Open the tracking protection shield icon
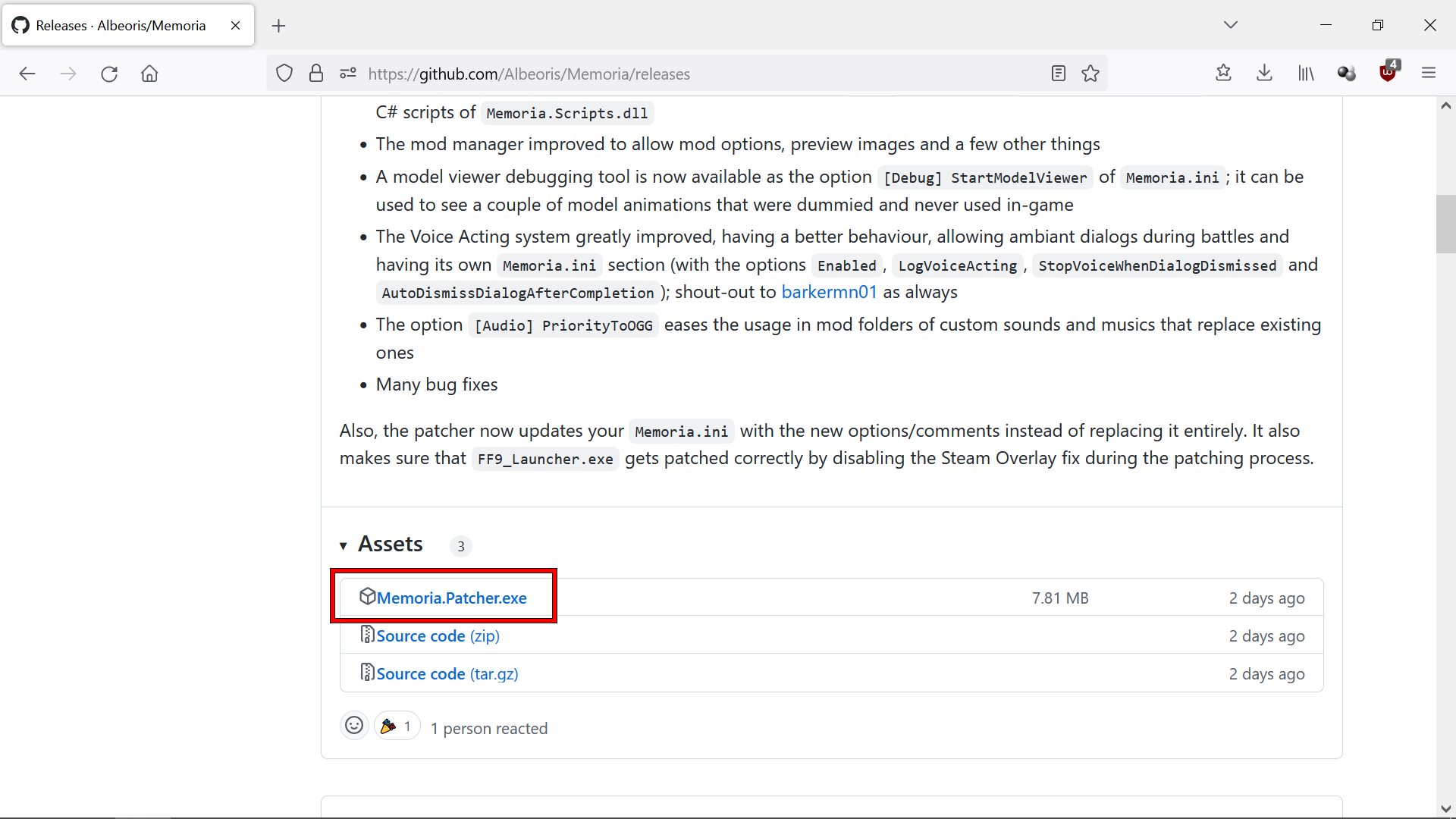Screen dimensions: 1456x819 click(284, 74)
